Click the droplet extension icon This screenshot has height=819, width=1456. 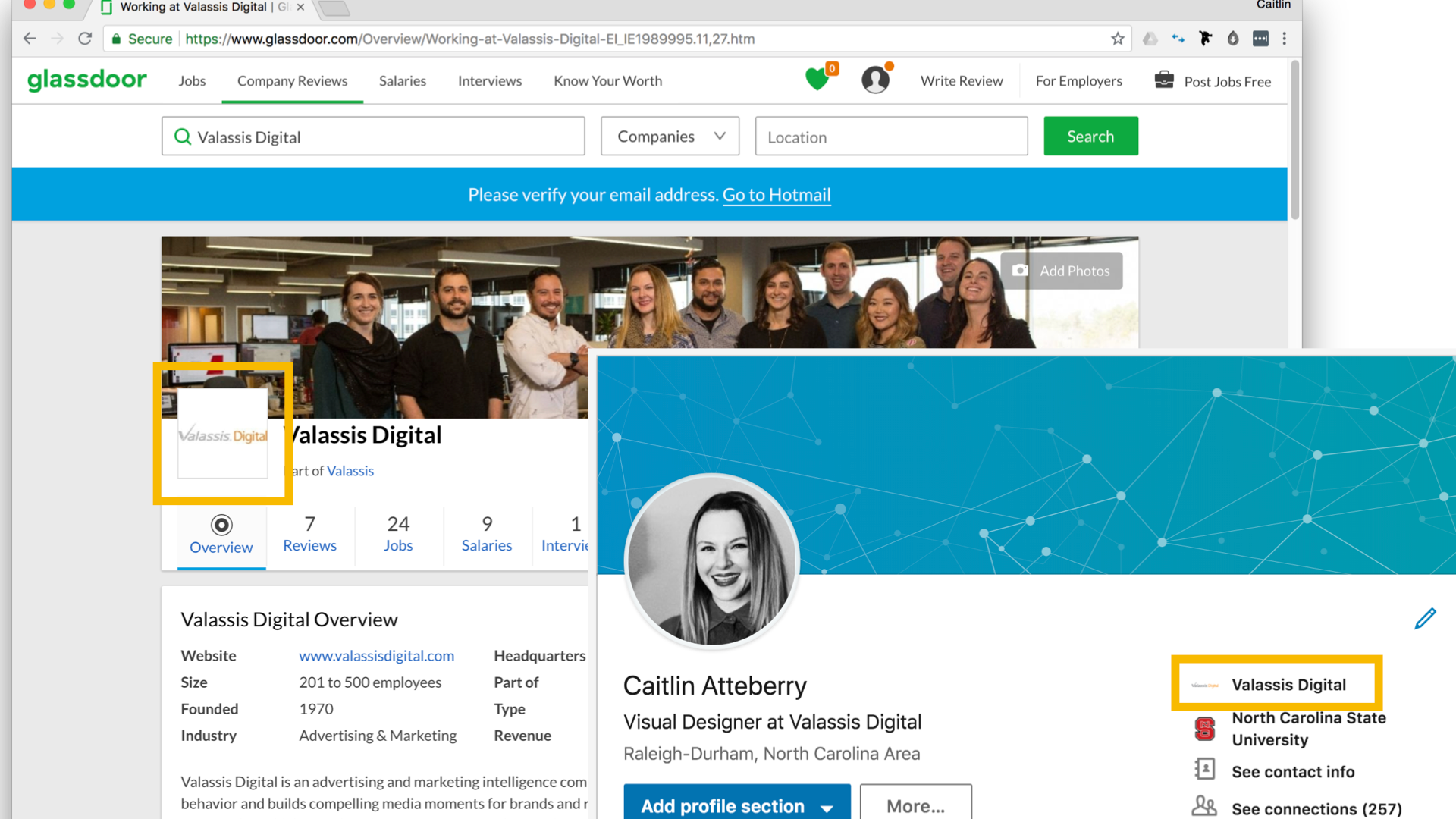point(1233,39)
